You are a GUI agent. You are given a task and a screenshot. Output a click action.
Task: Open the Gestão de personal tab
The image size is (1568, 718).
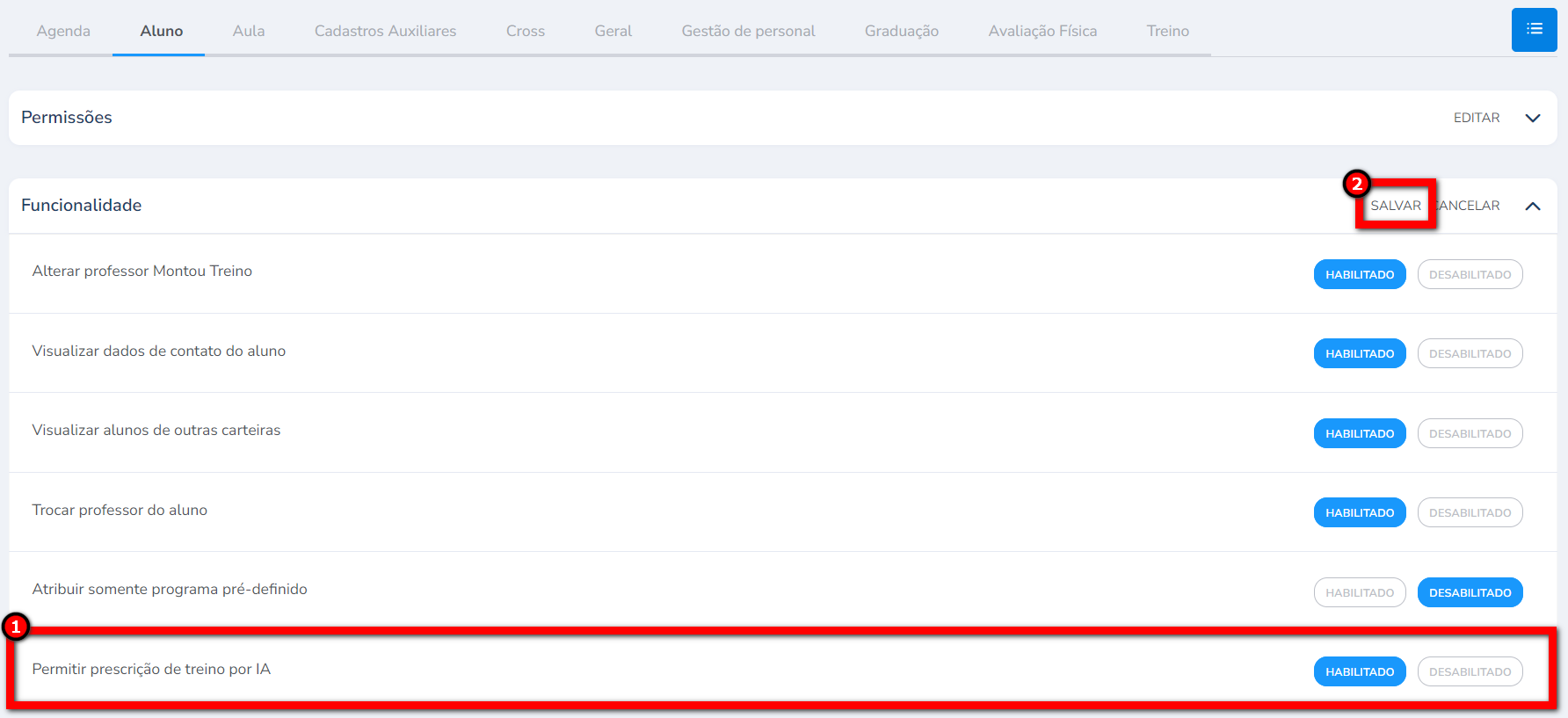[748, 31]
